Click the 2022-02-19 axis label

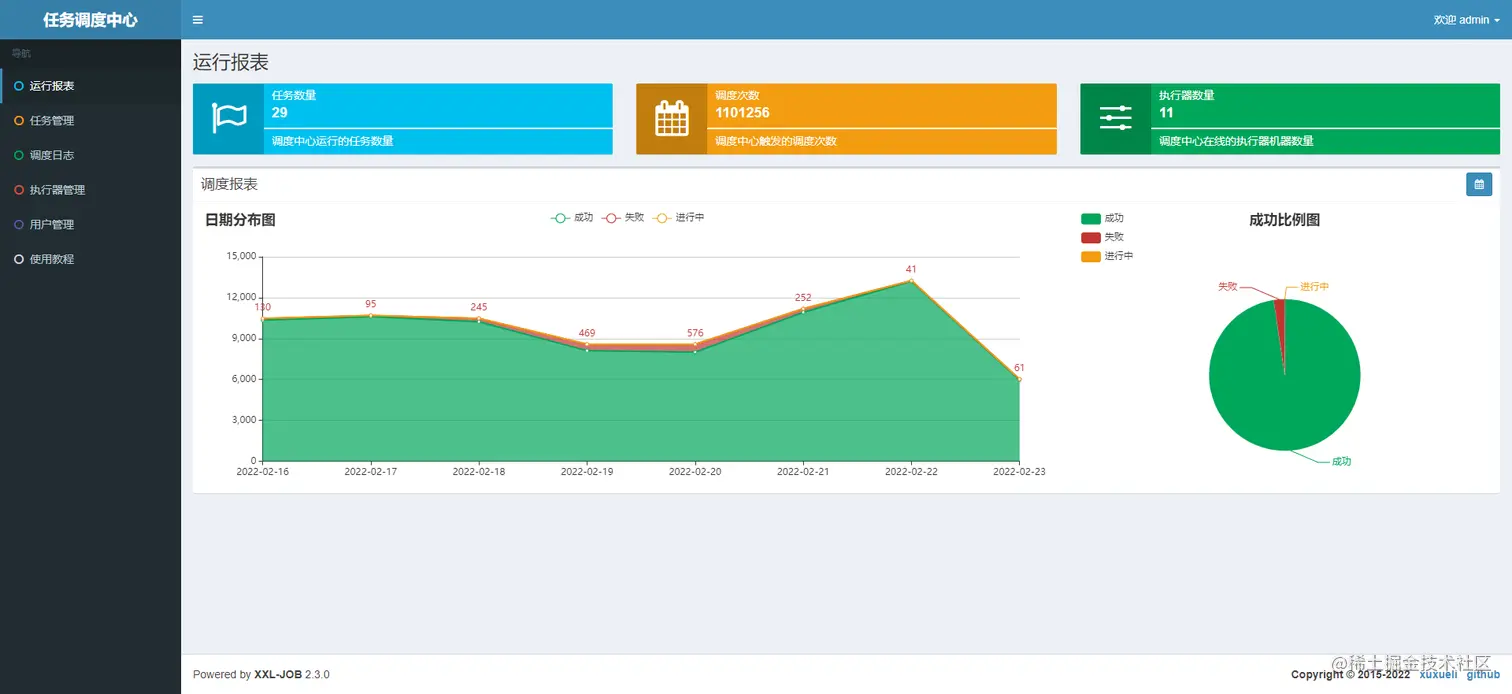click(x=587, y=471)
